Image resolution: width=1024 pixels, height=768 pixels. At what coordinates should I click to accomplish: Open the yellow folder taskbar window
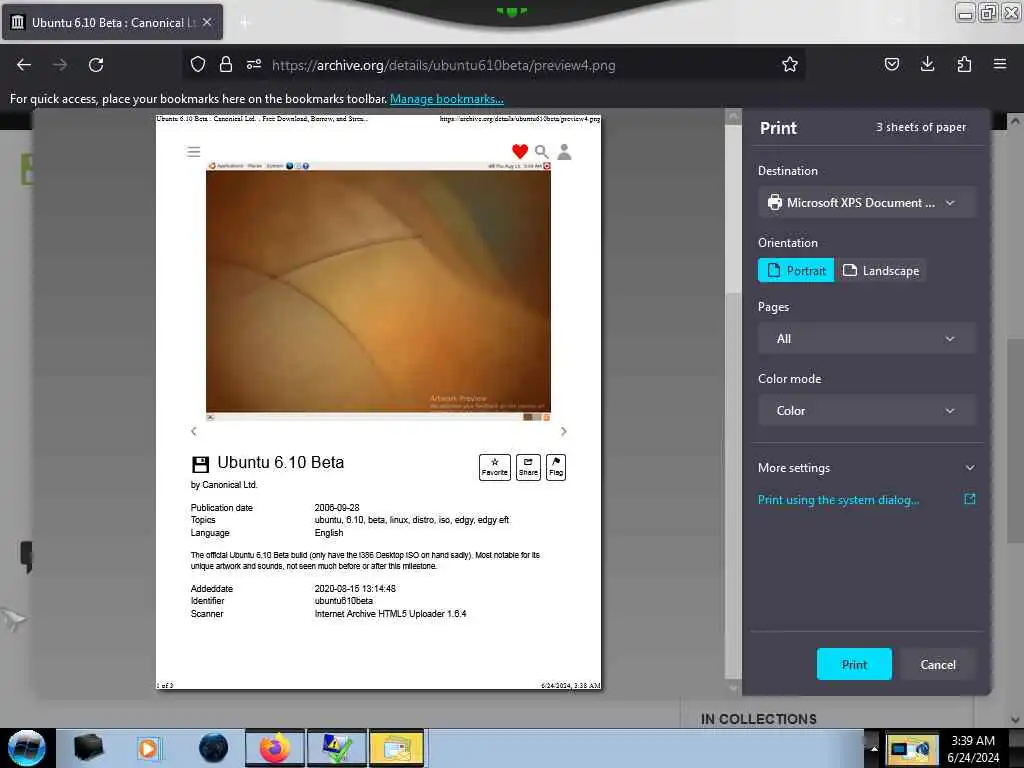pos(396,748)
